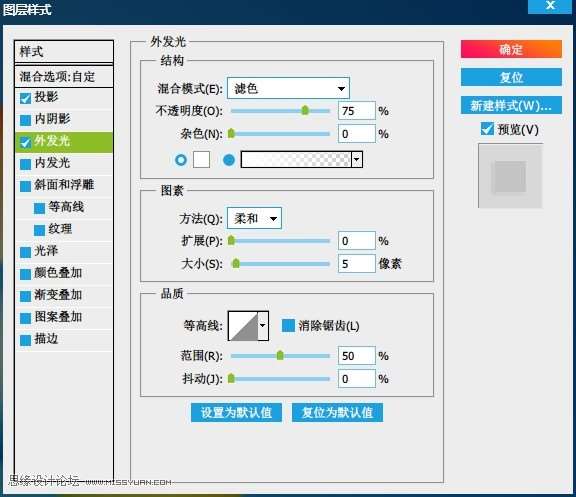576x497 pixels.
Task: Select the gradient radio button
Action: click(x=229, y=160)
